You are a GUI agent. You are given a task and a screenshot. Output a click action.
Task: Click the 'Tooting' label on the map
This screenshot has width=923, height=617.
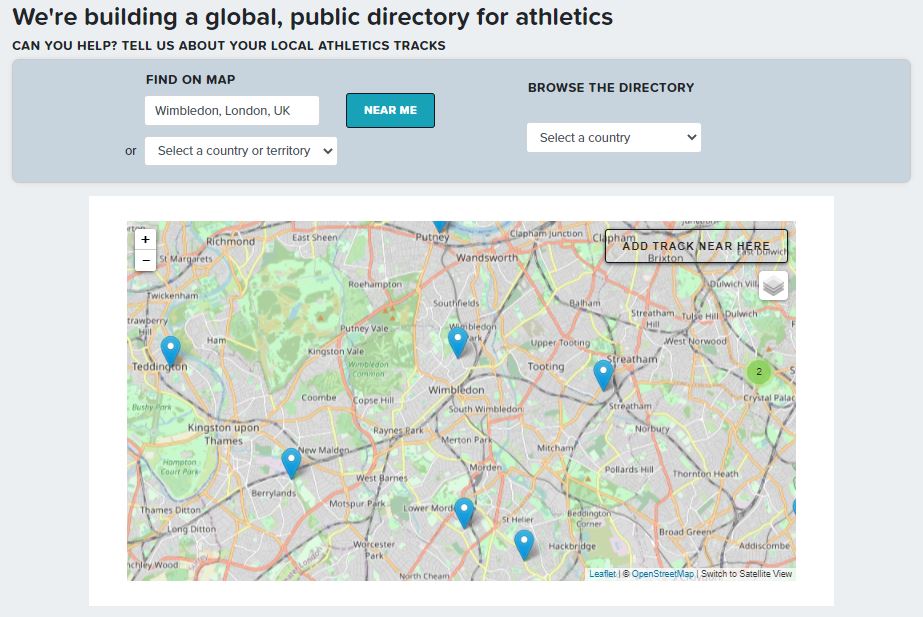pos(546,366)
